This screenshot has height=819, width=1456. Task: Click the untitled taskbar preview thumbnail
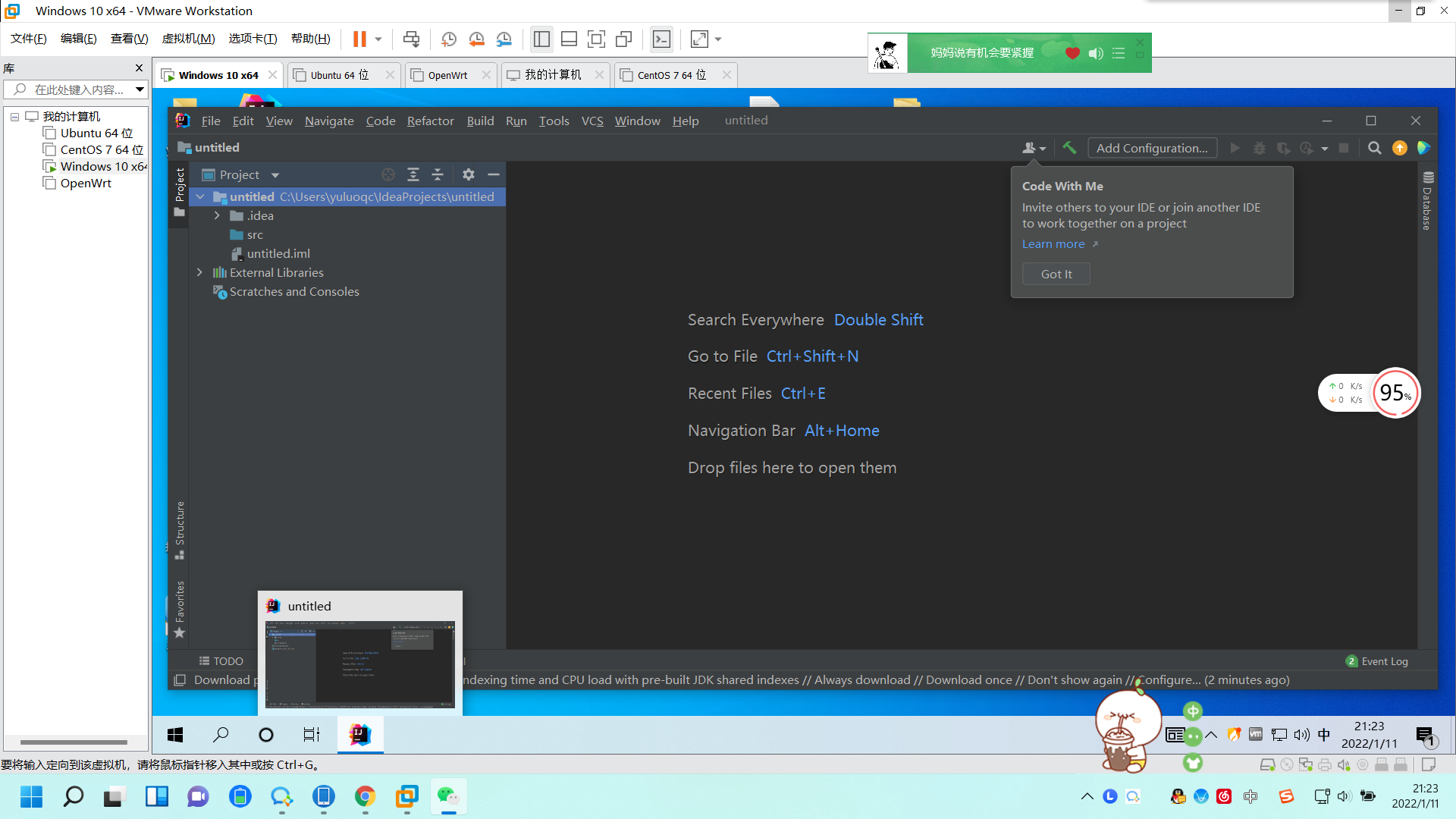coord(359,664)
